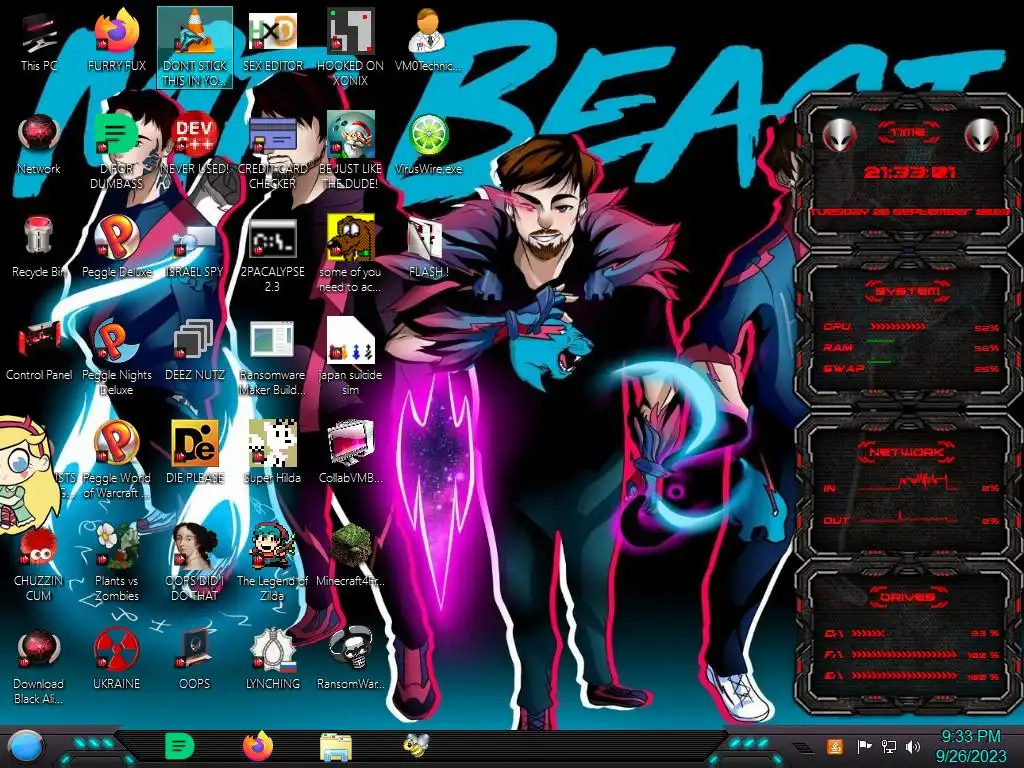The image size is (1024, 768).
Task: Click the CPU usage bar in SYSTEM
Action: coord(897,326)
